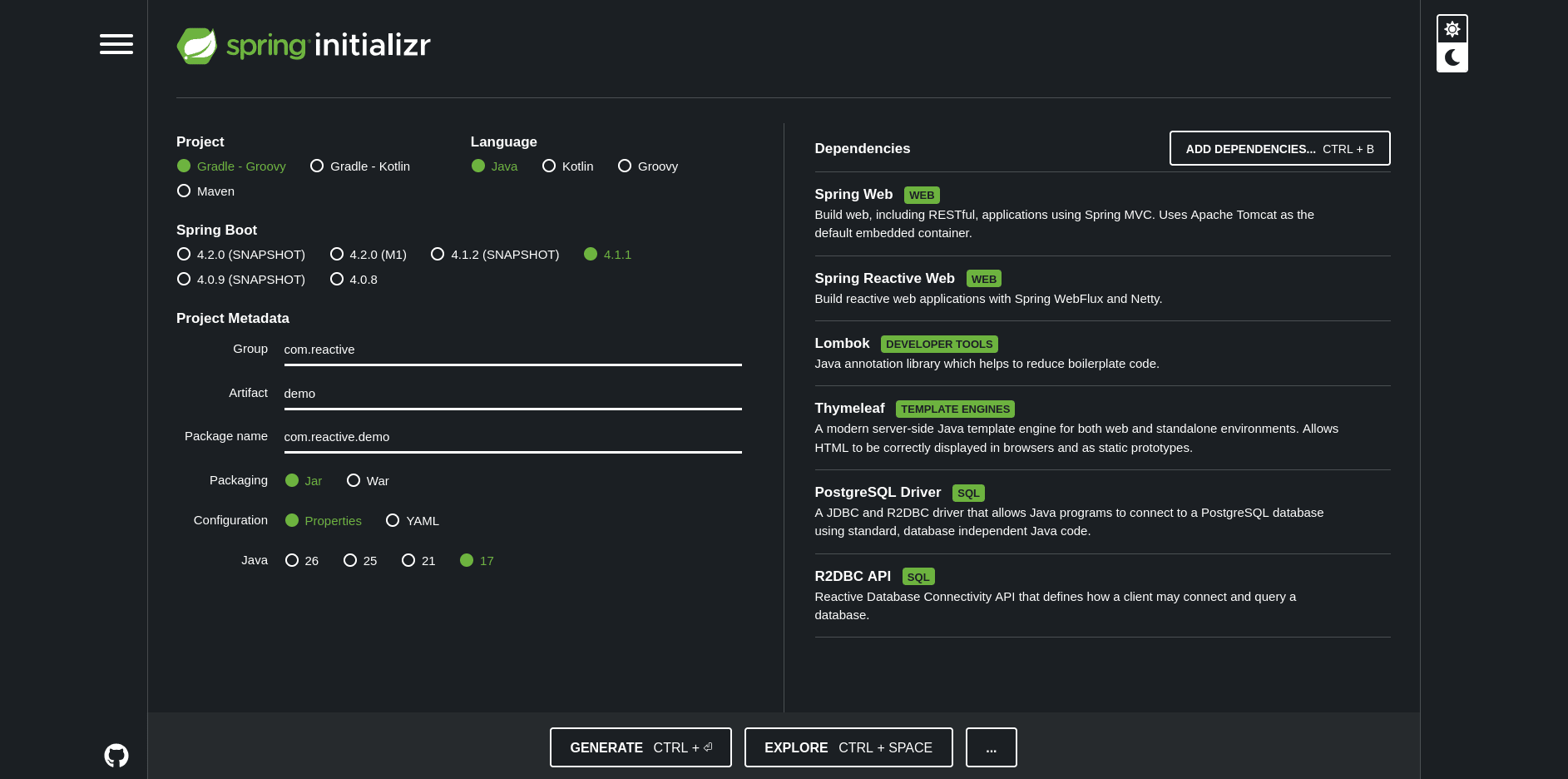This screenshot has height=779, width=1568.
Task: Open the GitHub link icon
Action: pyautogui.click(x=116, y=756)
